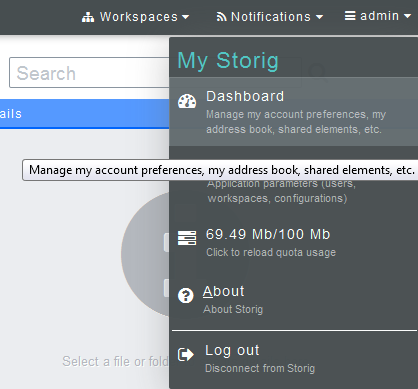Click the Dashboard gauge icon
The image size is (418, 389).
187,101
